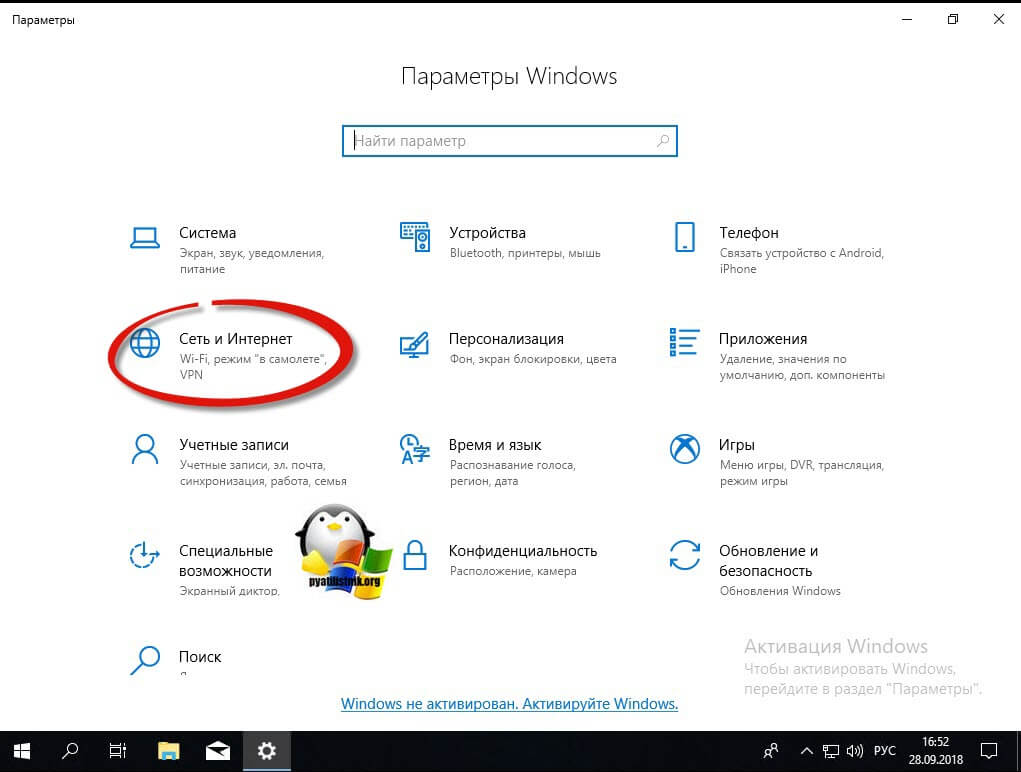Image resolution: width=1021 pixels, height=772 pixels.
Task: Open the Учетные записи person icon
Action: (145, 449)
